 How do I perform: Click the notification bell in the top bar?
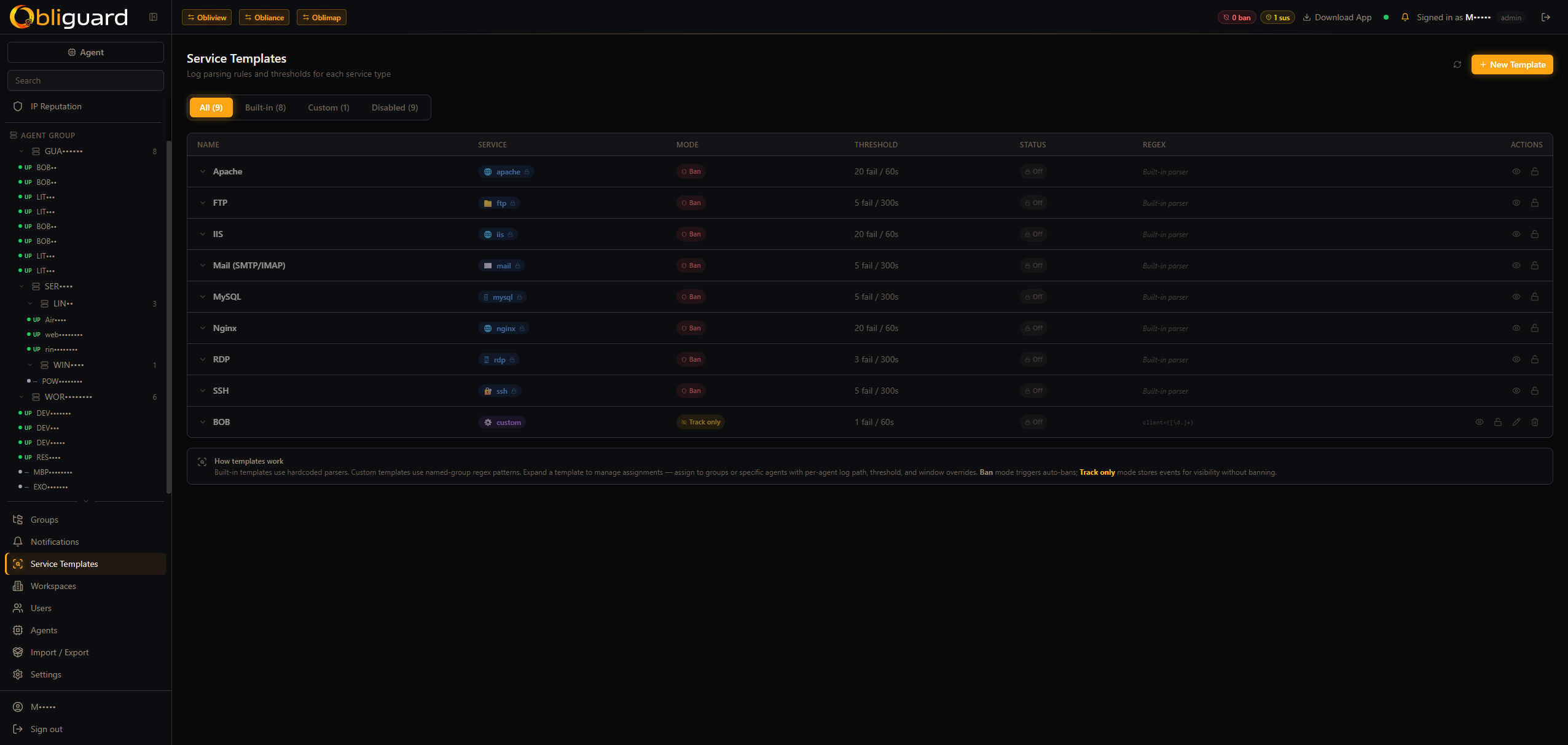coord(1405,17)
